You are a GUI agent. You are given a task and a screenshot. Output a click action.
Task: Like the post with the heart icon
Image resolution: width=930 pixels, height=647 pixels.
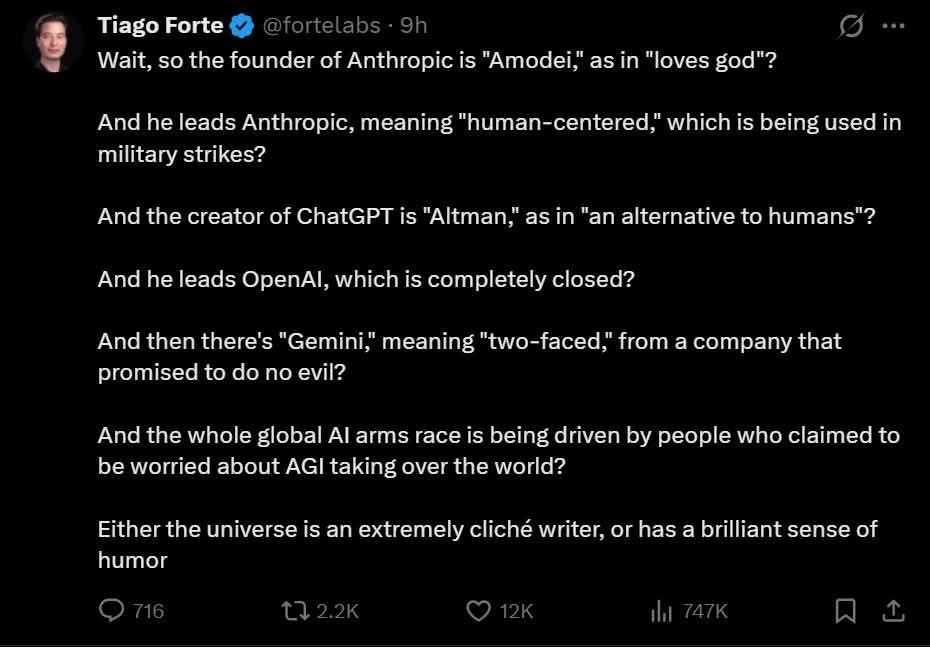pos(480,610)
